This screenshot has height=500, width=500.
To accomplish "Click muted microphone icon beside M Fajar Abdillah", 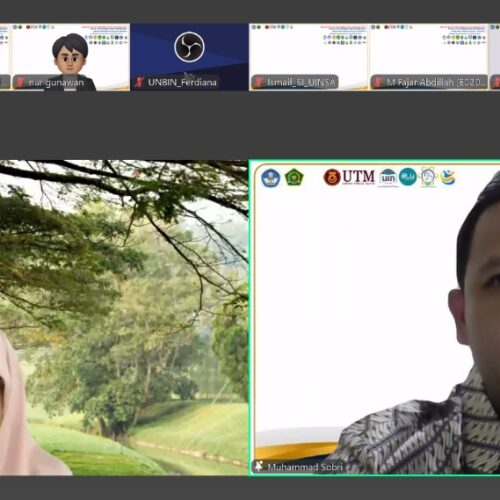I will [377, 82].
